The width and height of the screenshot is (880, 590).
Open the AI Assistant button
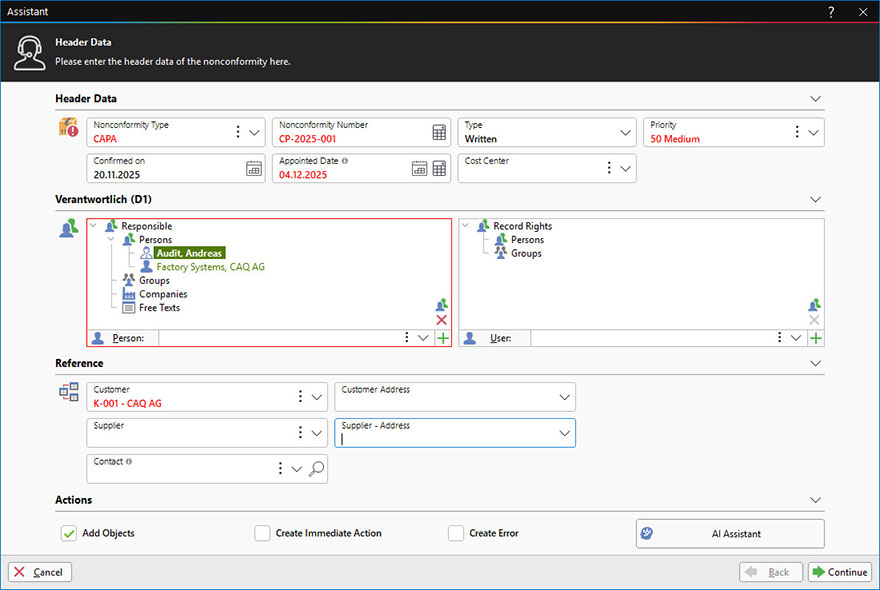(730, 533)
